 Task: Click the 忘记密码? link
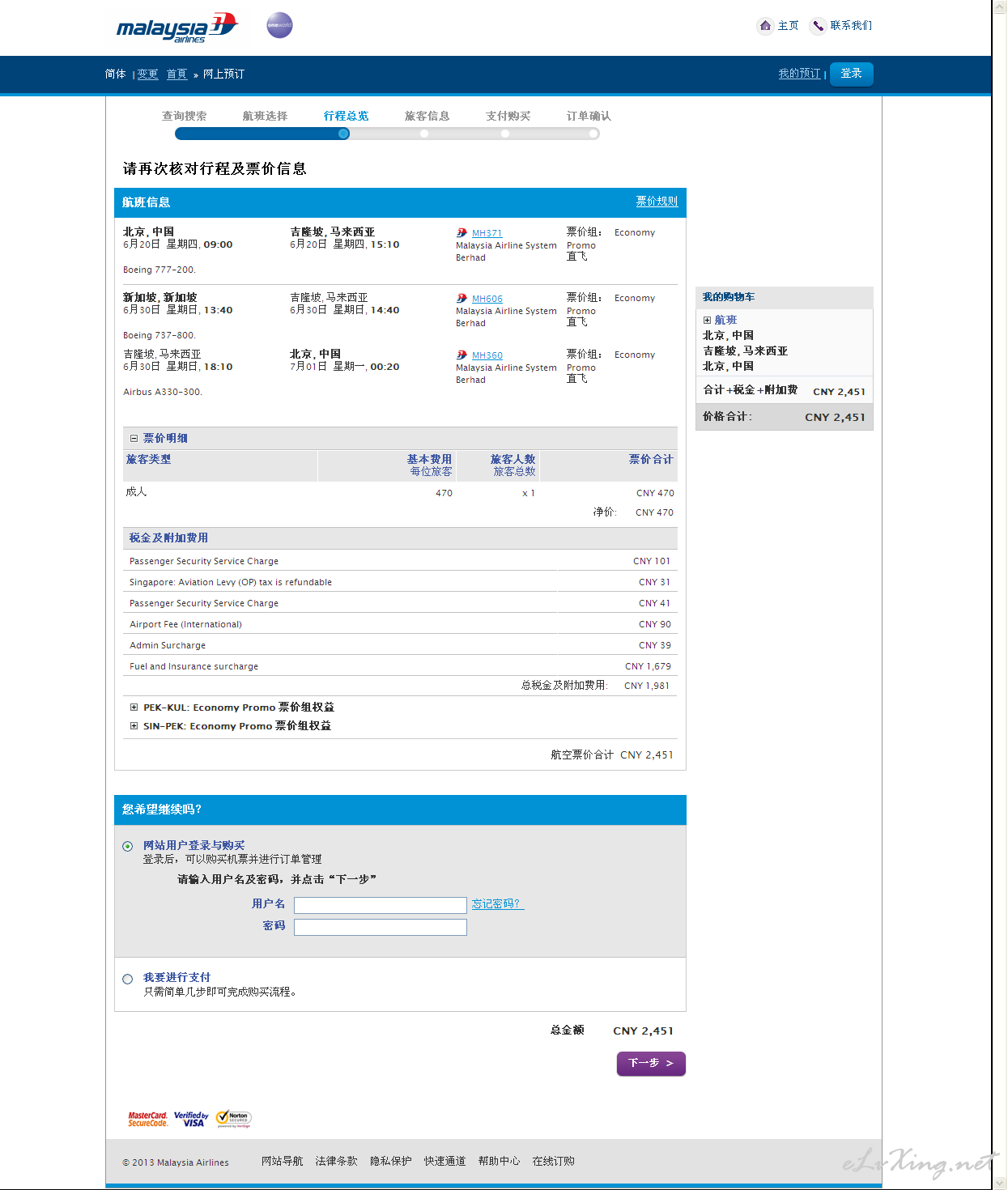[498, 904]
